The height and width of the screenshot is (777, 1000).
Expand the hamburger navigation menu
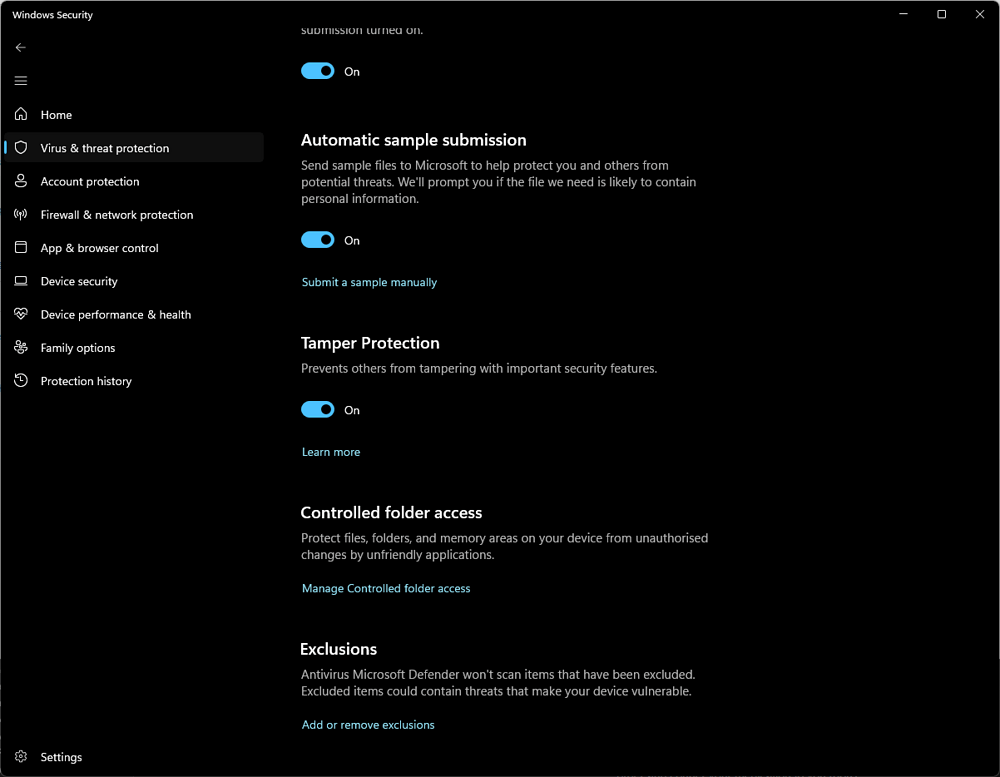point(21,80)
